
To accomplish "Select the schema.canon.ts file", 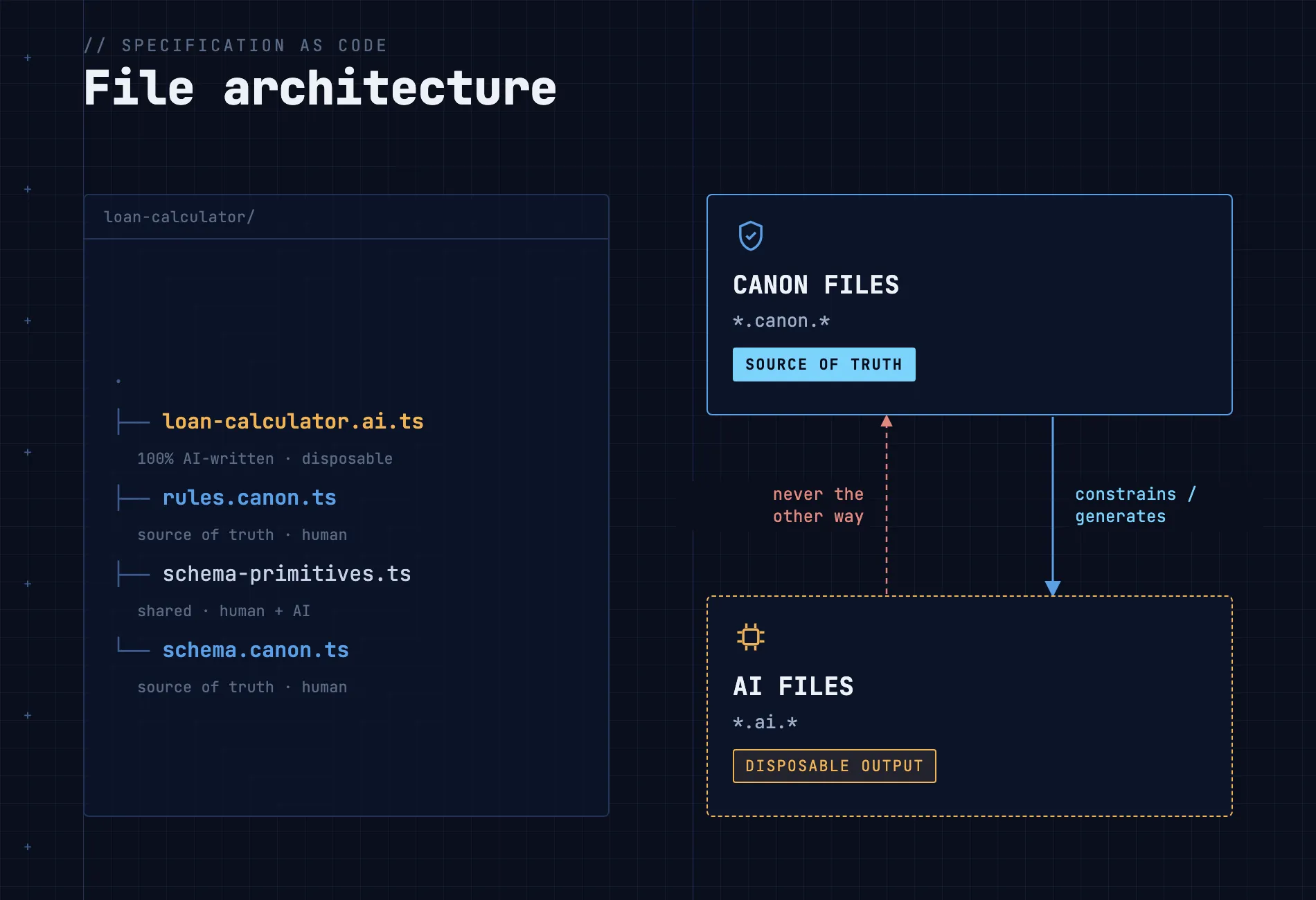I will 256,650.
